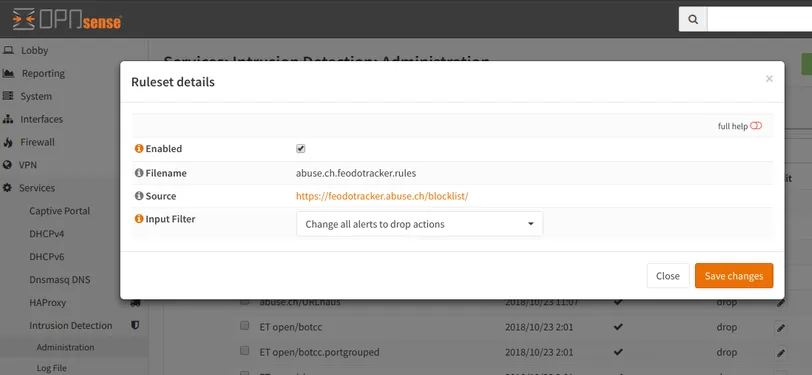The image size is (812, 375).
Task: Edit the ET open/botcc ruleset pencil
Action: click(781, 328)
